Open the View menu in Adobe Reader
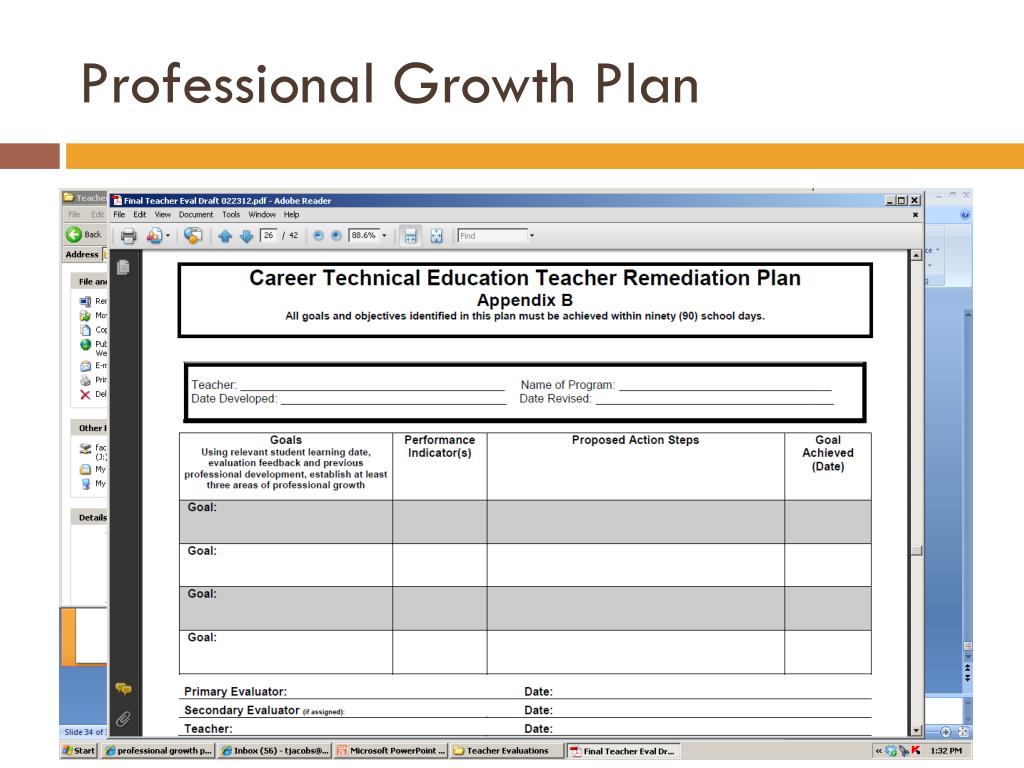Viewport: 1024px width, 768px height. (163, 214)
